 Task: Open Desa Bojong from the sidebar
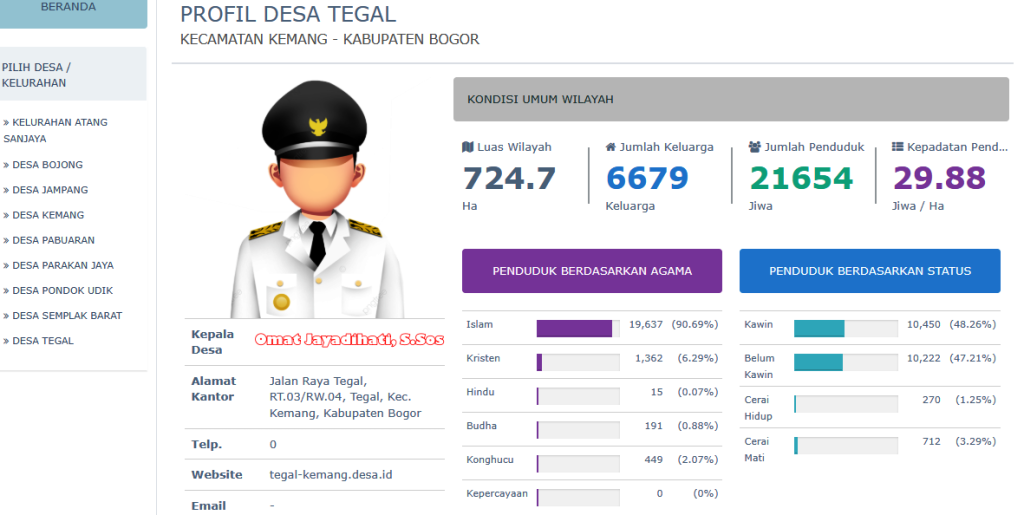(47, 165)
